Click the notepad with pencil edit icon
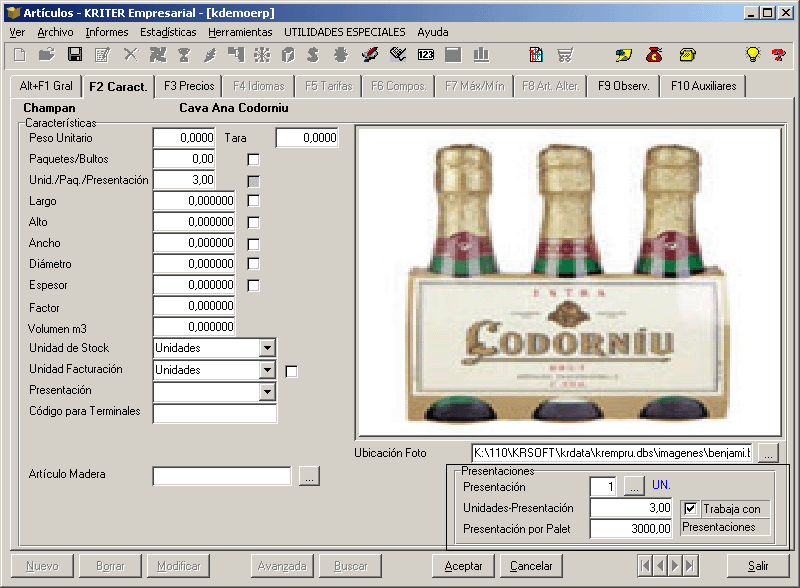The width and height of the screenshot is (800, 588). (x=103, y=55)
